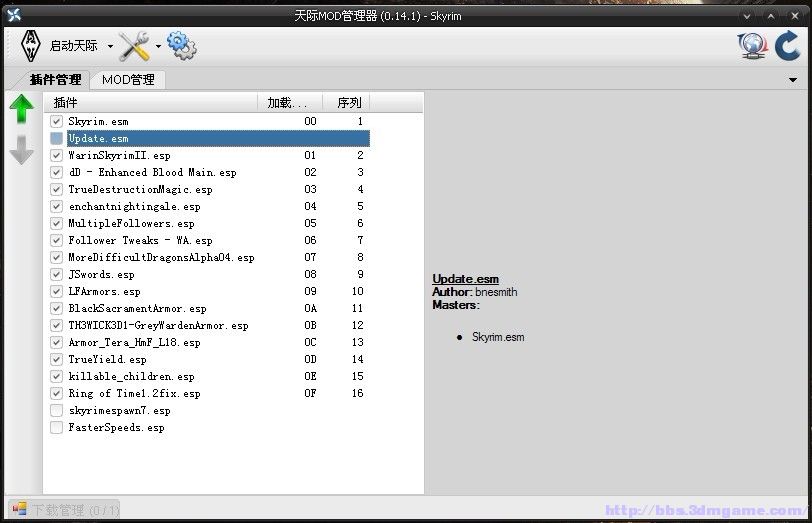The width and height of the screenshot is (812, 523).
Task: Open the tab list dropdown arrow at right
Action: pos(793,80)
